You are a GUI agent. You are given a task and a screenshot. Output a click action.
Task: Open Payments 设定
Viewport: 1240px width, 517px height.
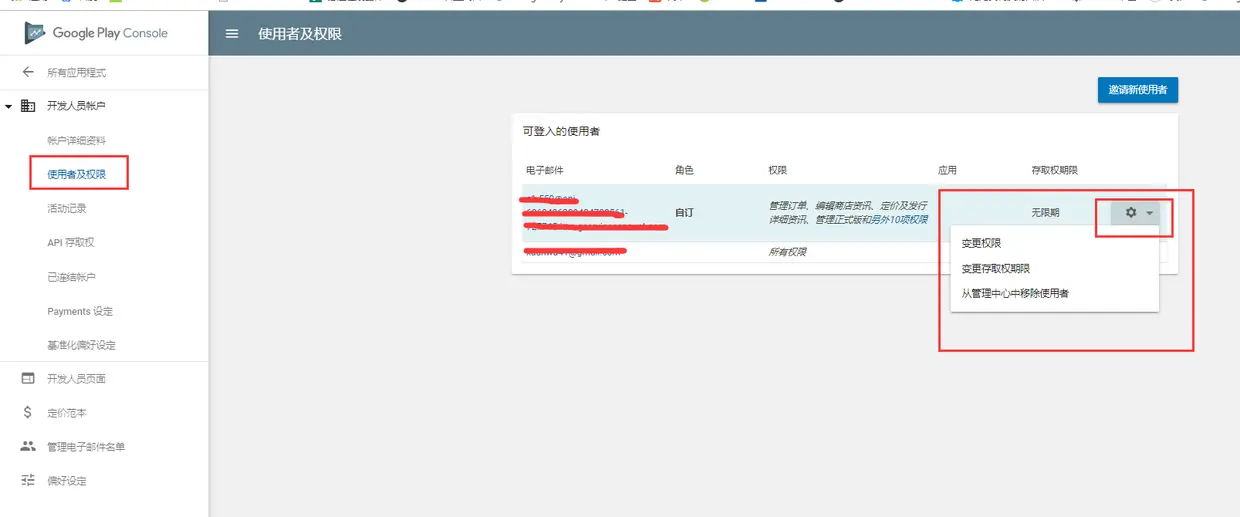click(80, 311)
